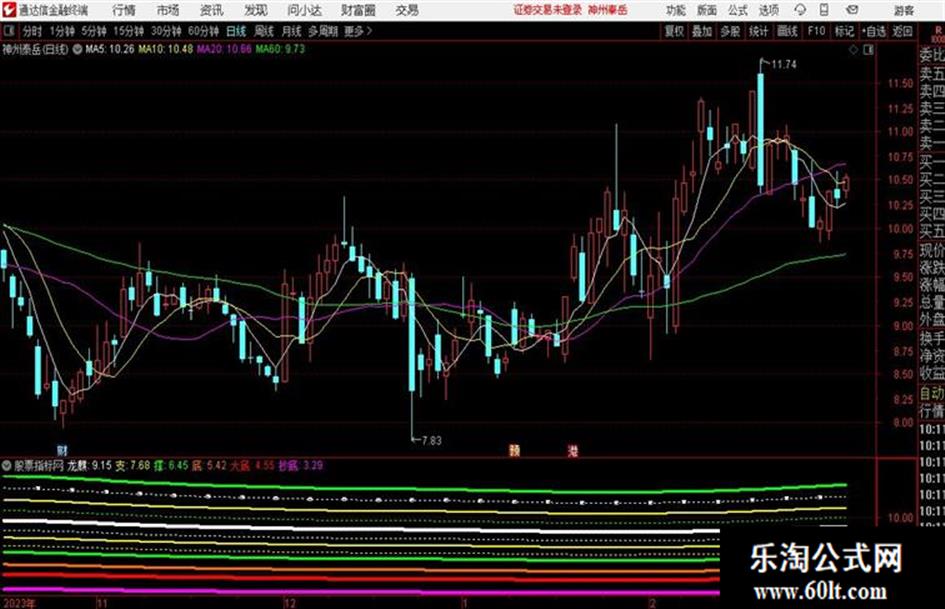This screenshot has height=609, width=945.
Task: Expand 更多 period options
Action: coord(358,31)
